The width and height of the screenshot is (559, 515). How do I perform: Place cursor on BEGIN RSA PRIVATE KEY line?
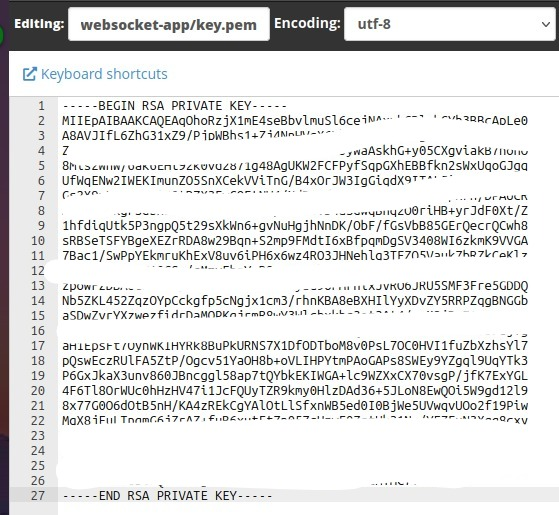[175, 106]
